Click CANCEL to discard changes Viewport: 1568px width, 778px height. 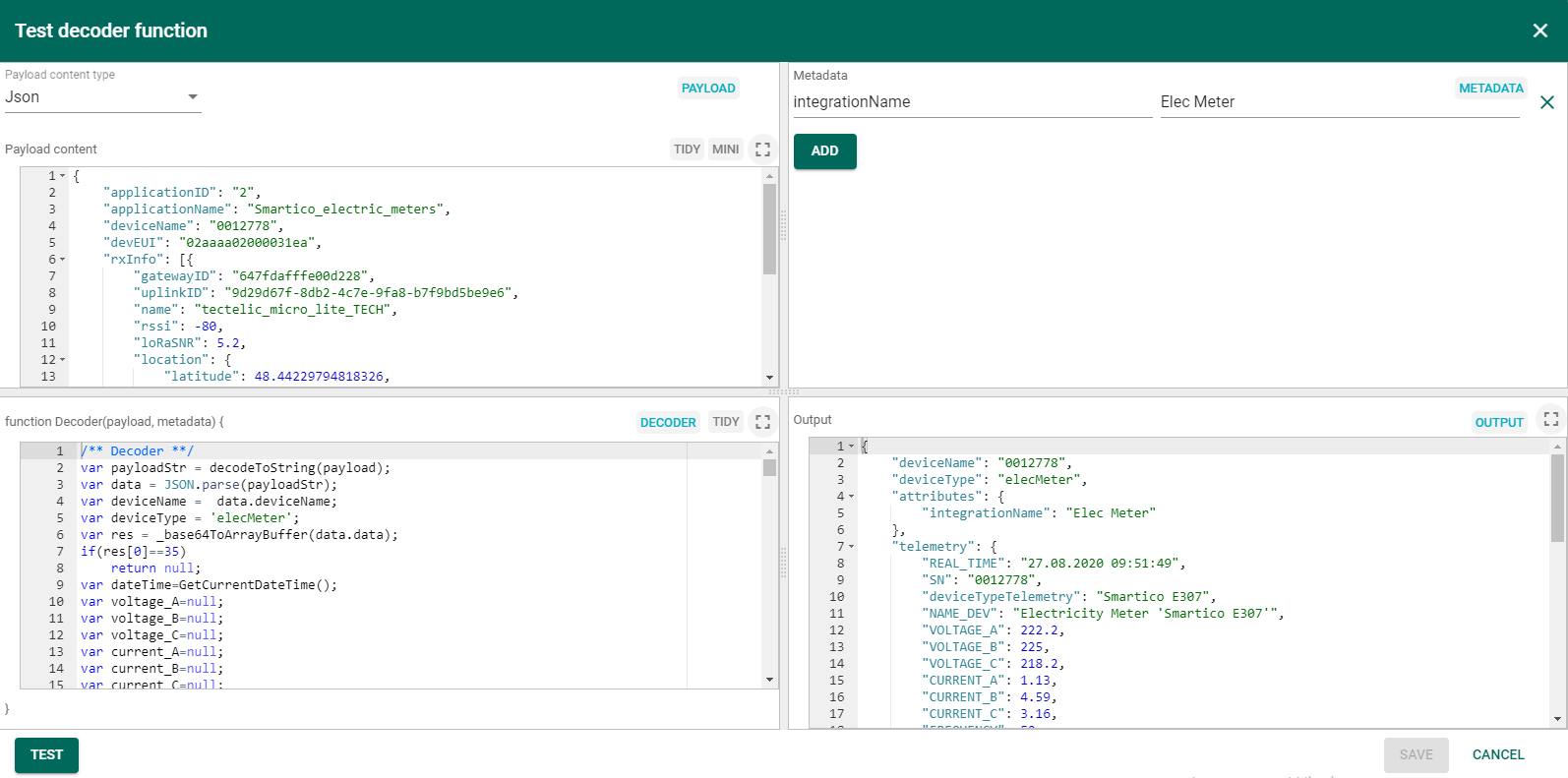tap(1497, 754)
